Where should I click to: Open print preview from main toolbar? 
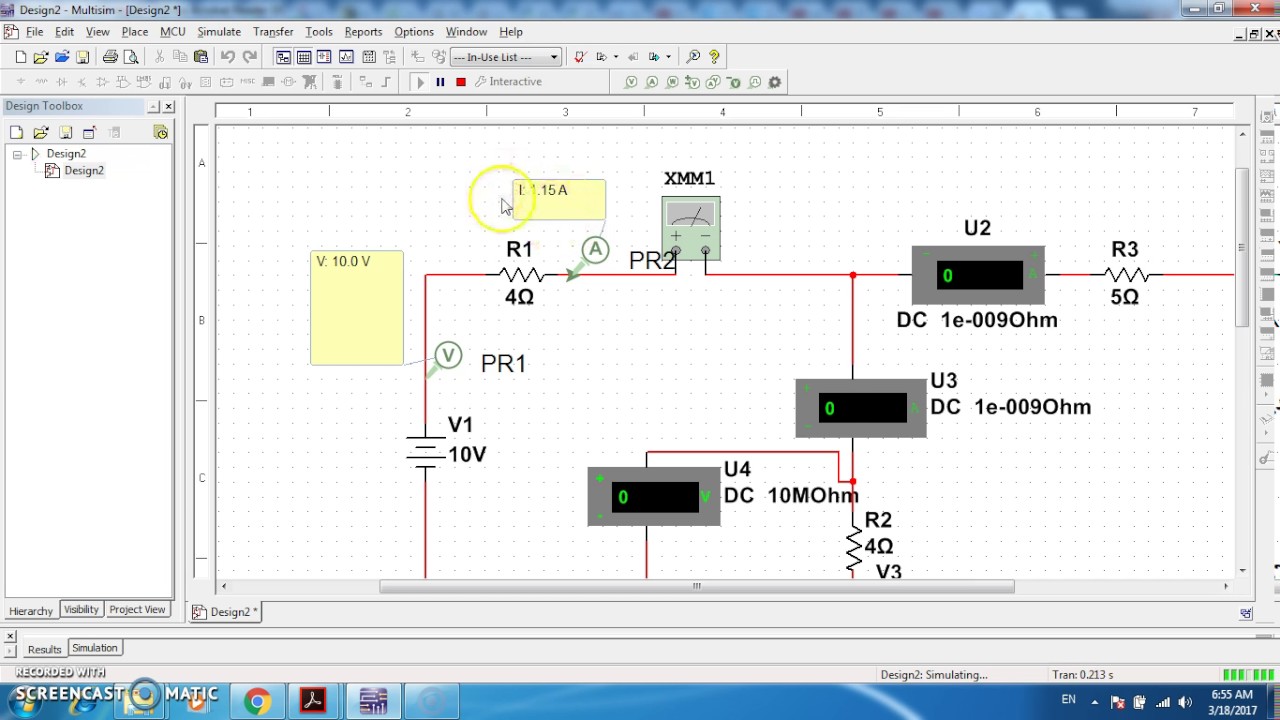point(131,57)
